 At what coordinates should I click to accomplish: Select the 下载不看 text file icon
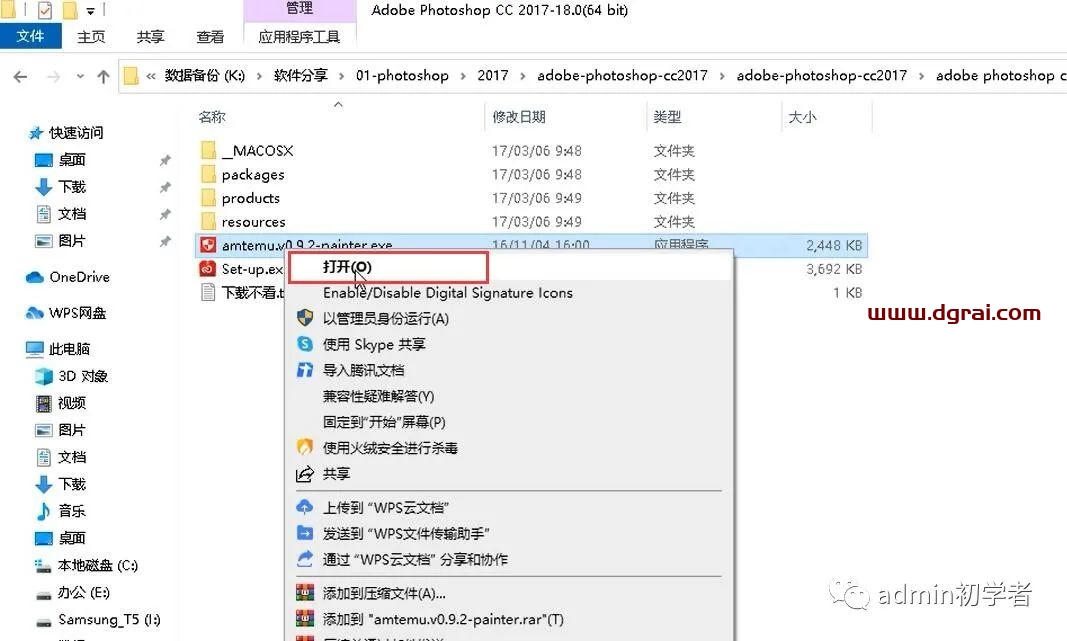(208, 293)
